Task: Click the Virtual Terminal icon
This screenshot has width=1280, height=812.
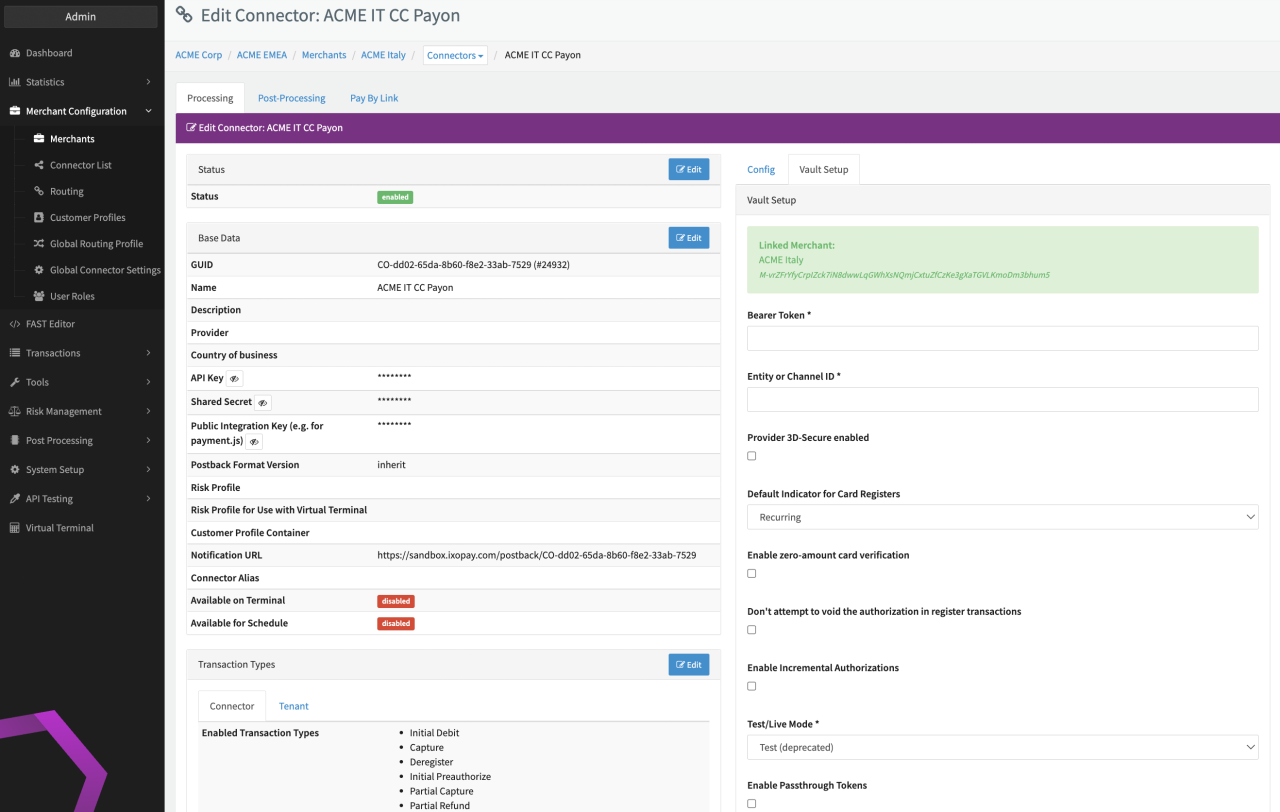Action: (x=15, y=528)
